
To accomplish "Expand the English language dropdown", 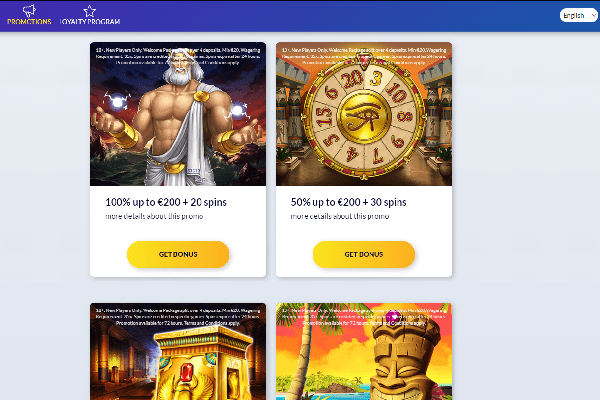I will 579,15.
